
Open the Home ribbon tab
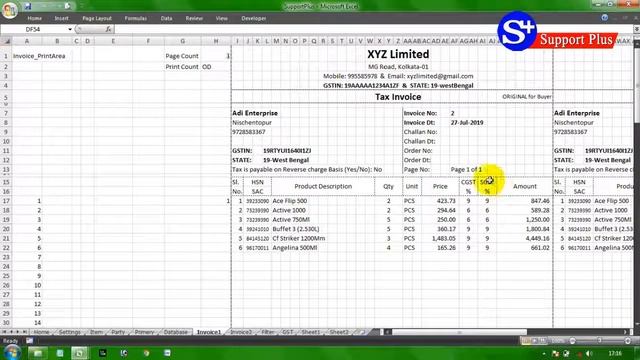point(34,18)
